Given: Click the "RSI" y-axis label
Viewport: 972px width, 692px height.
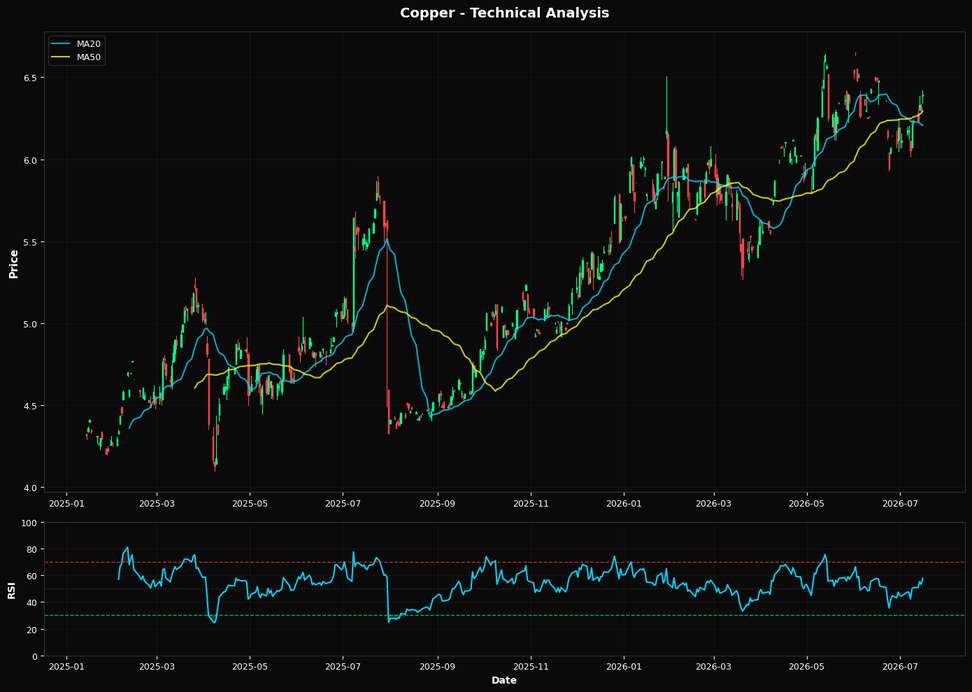Looking at the screenshot, I should [x=11, y=590].
